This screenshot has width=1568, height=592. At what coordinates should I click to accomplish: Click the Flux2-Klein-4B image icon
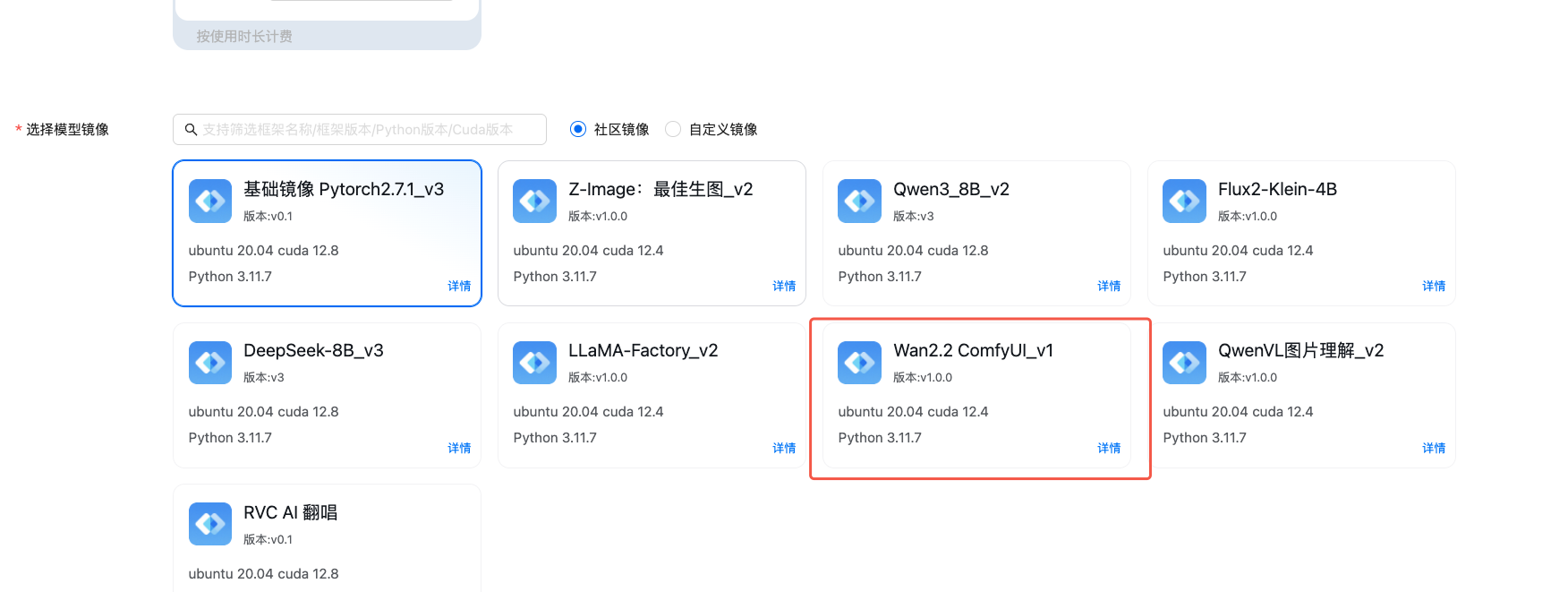[x=1184, y=201]
